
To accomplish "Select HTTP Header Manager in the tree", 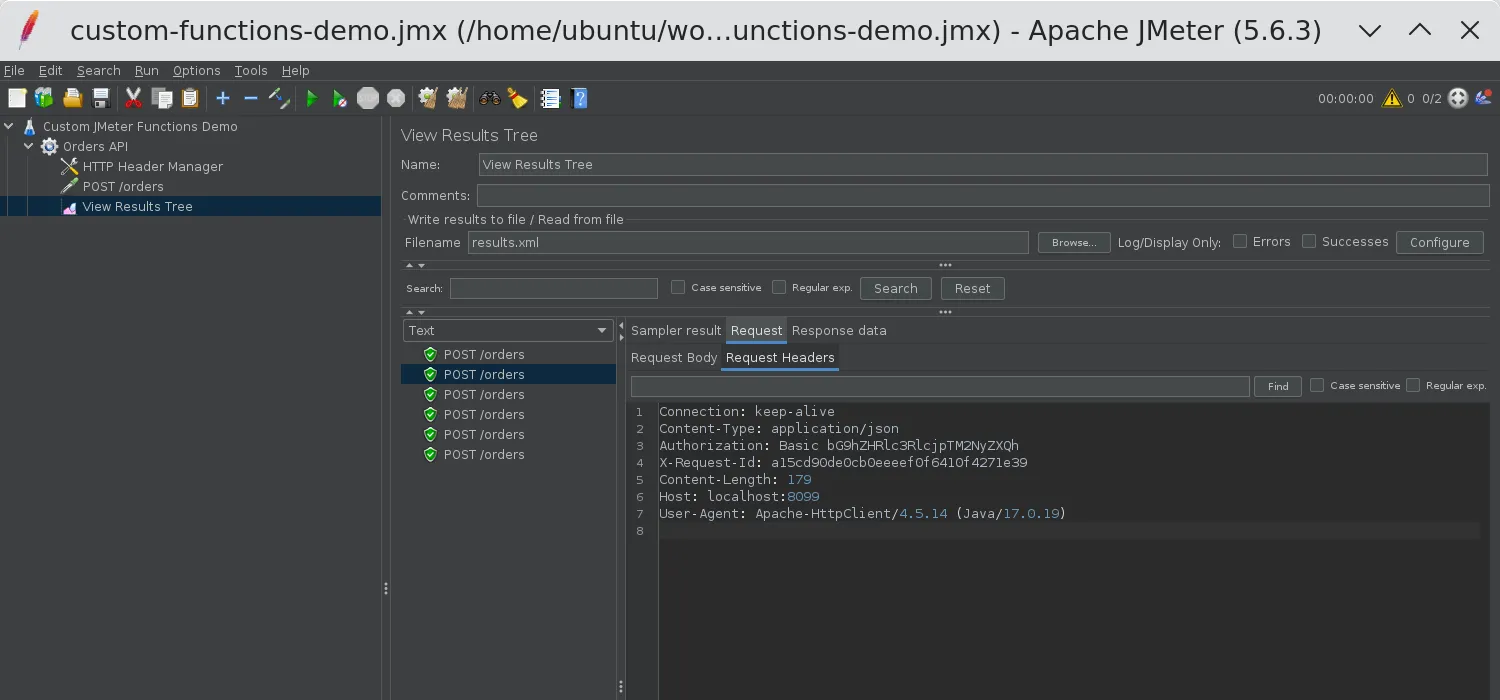I will 152,167.
